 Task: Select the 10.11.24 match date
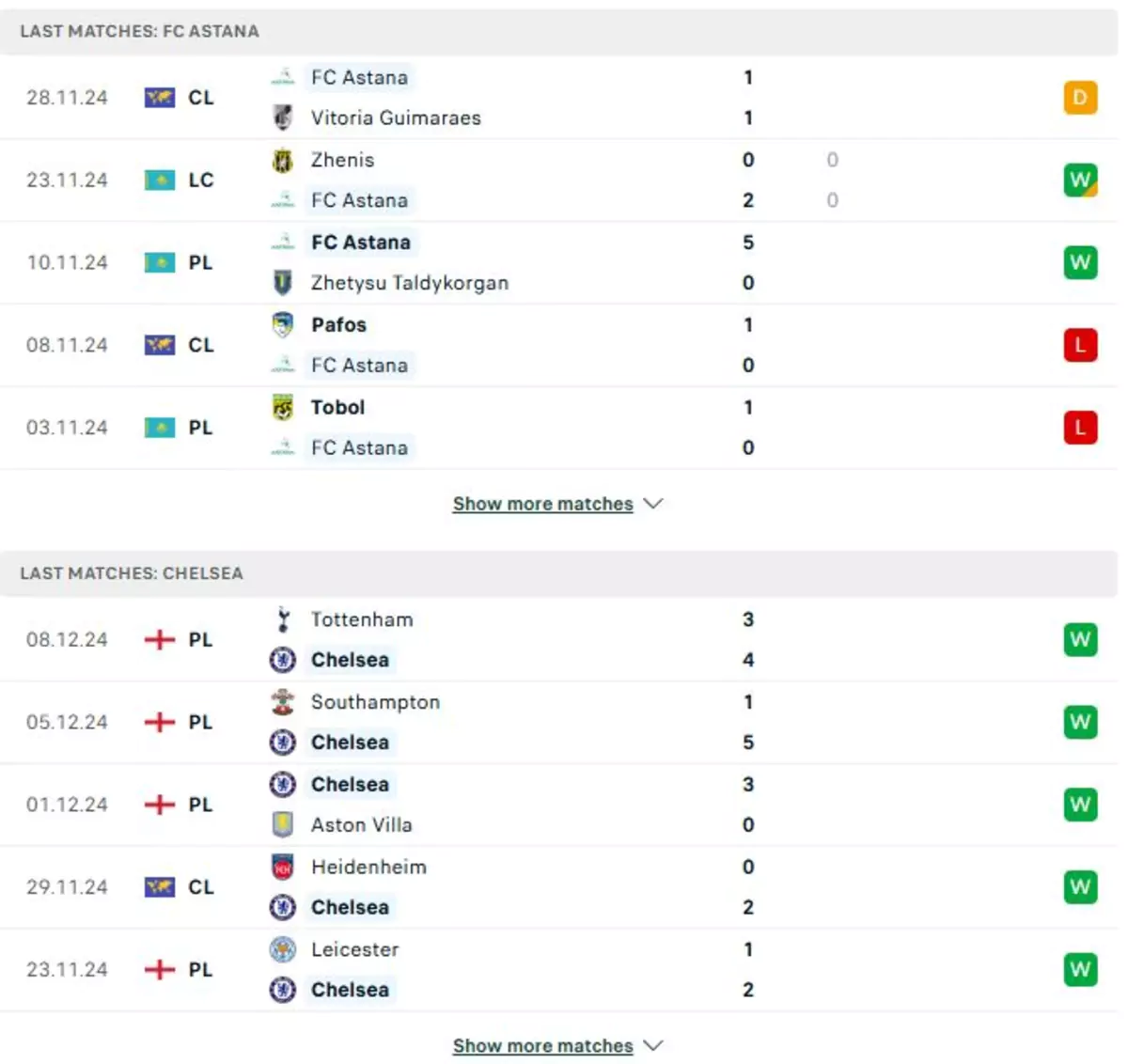[x=67, y=262]
